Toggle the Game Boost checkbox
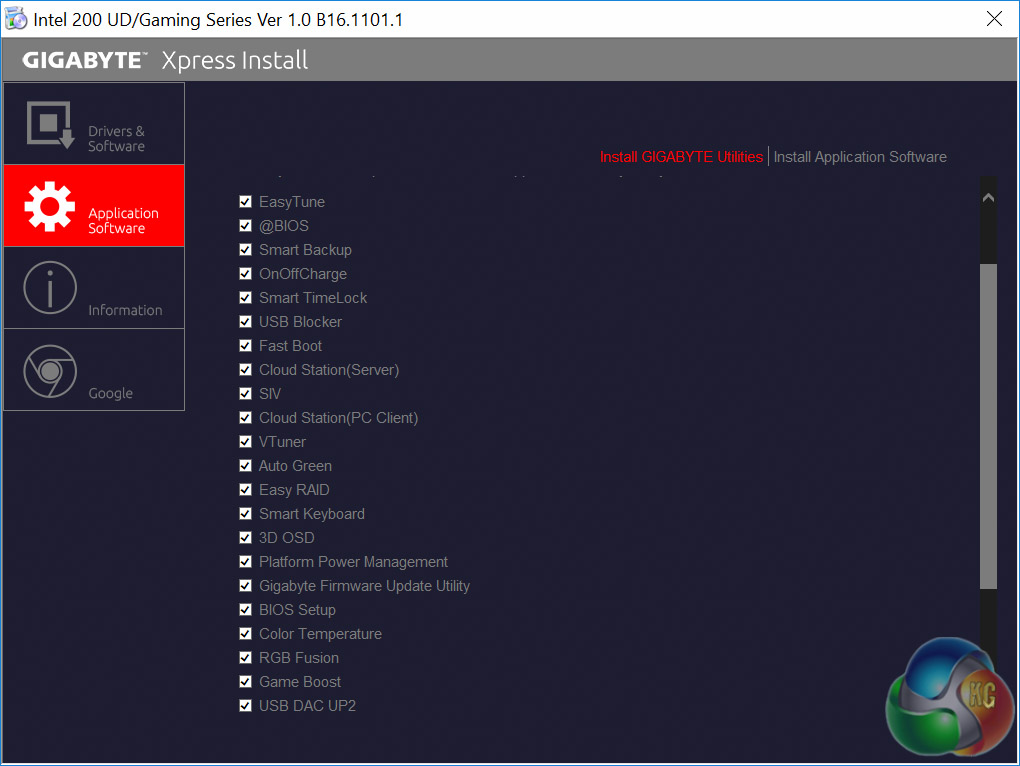The image size is (1020, 766). [245, 682]
